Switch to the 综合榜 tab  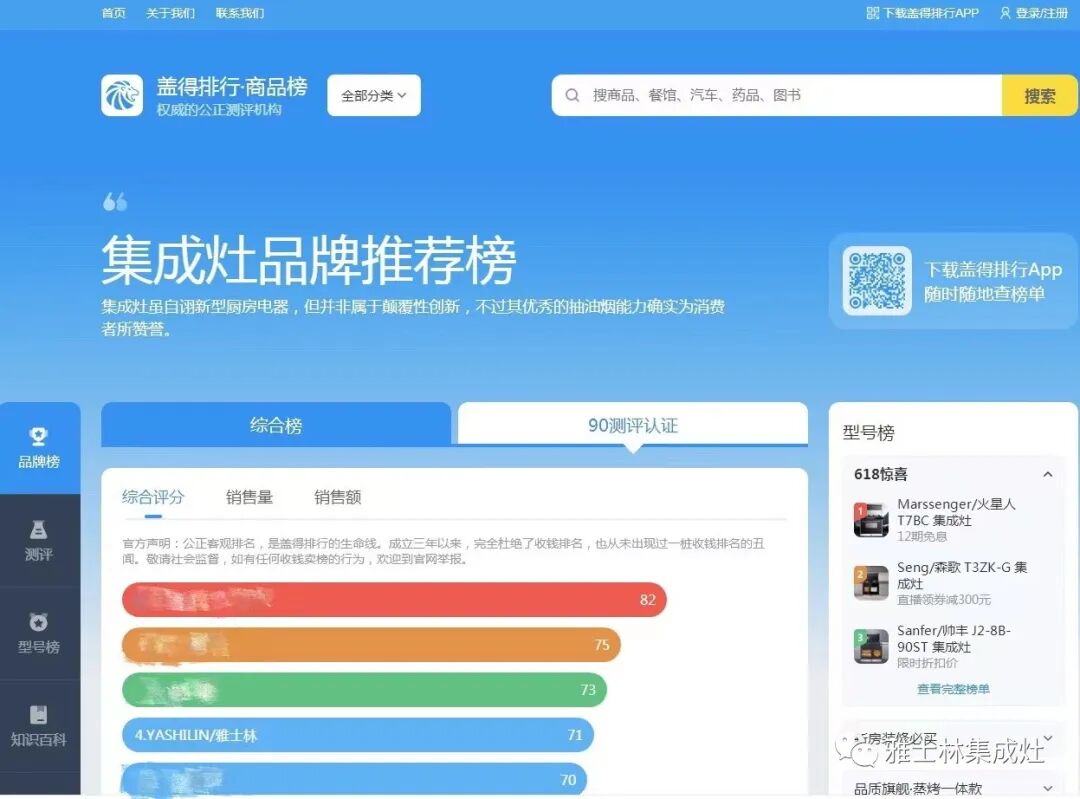pos(276,425)
